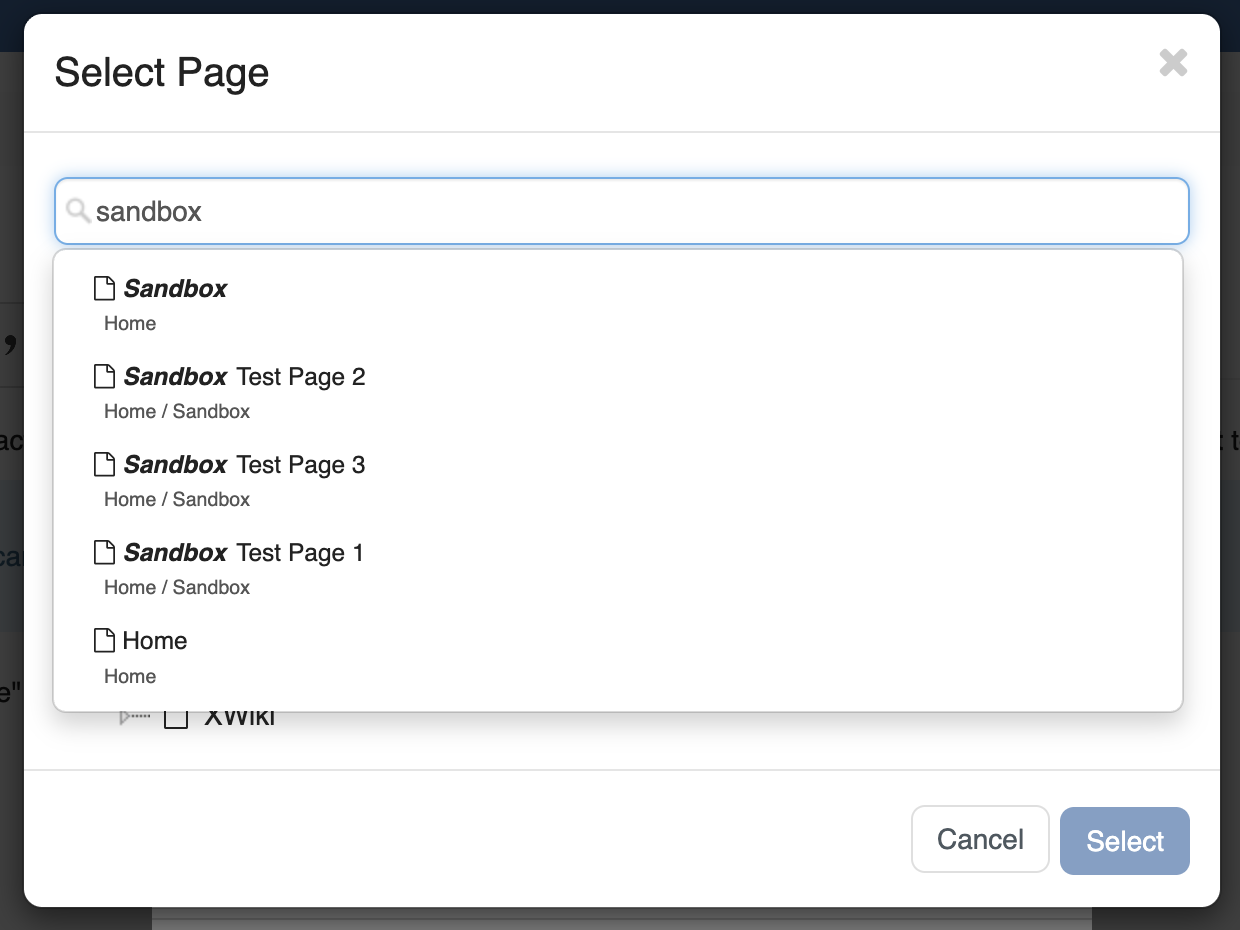Image resolution: width=1240 pixels, height=930 pixels.
Task: Choose the Sandbox suggestion
Action: point(176,289)
